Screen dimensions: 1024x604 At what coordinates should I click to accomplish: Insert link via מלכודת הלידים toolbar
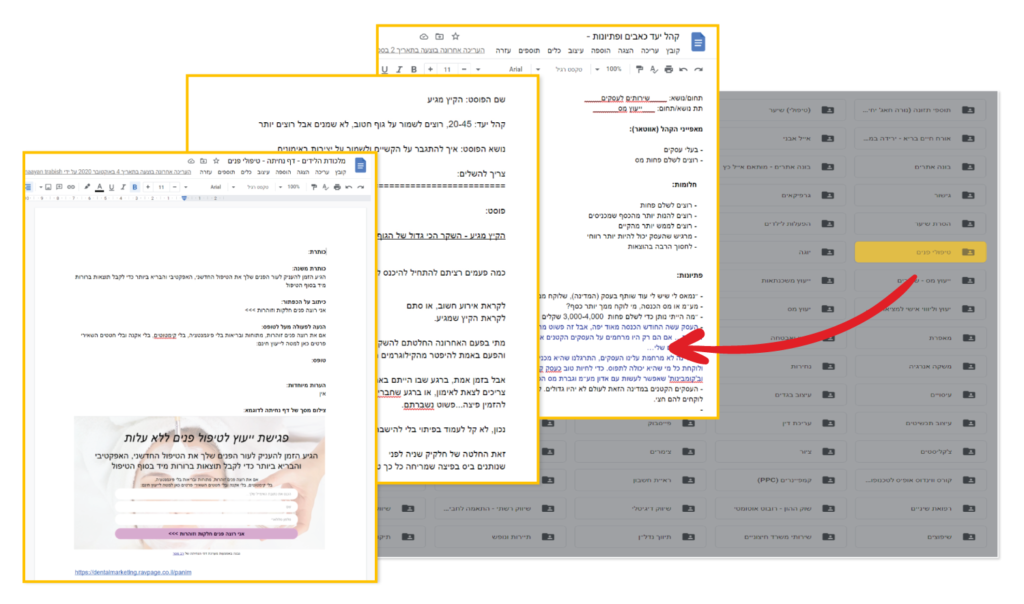tap(71, 187)
